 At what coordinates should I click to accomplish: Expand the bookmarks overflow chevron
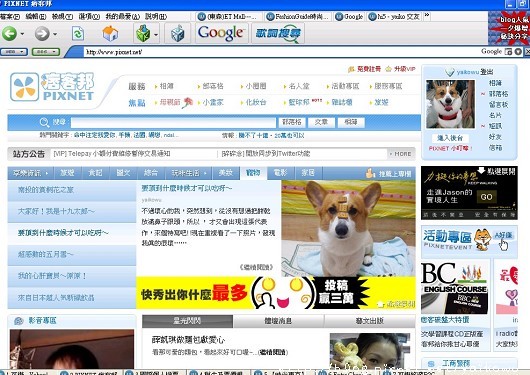(427, 16)
